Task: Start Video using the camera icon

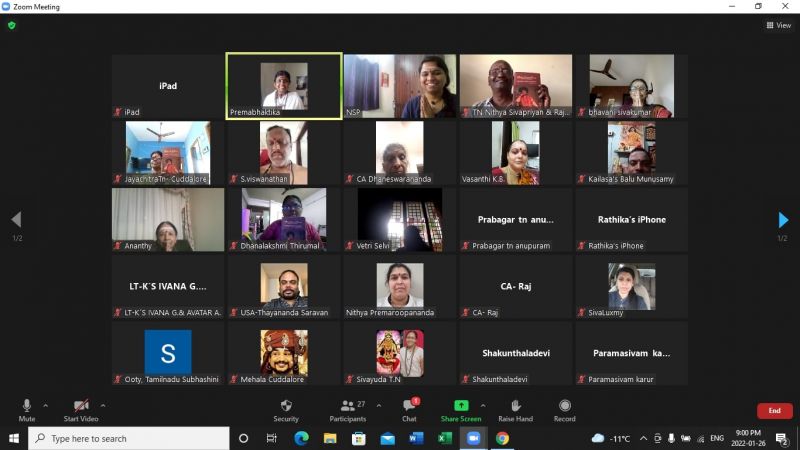Action: coord(80,406)
